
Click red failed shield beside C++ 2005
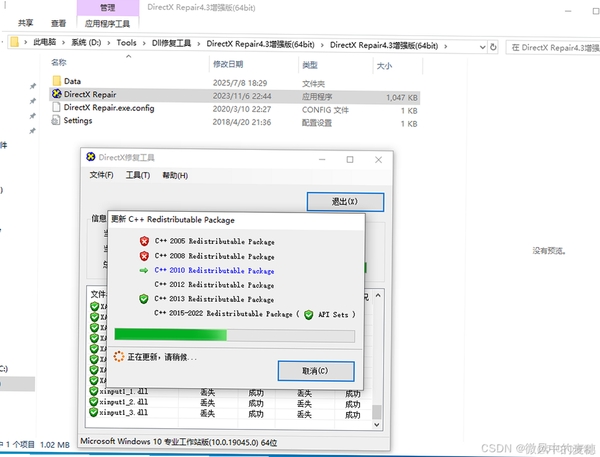click(x=144, y=241)
